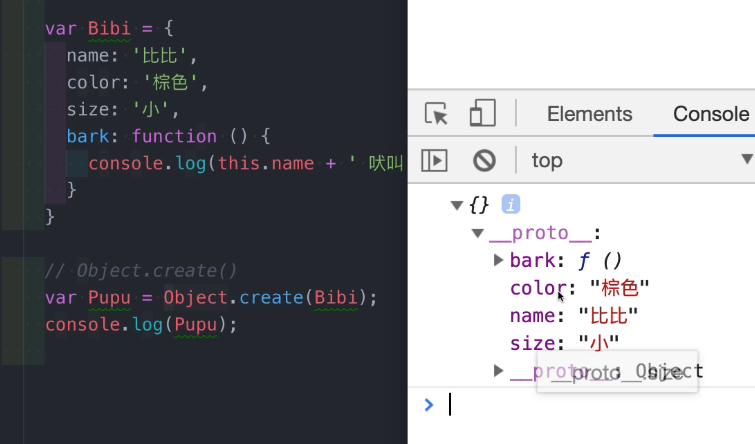Activate the inspect element picker icon
The width and height of the screenshot is (755, 444).
point(436,114)
